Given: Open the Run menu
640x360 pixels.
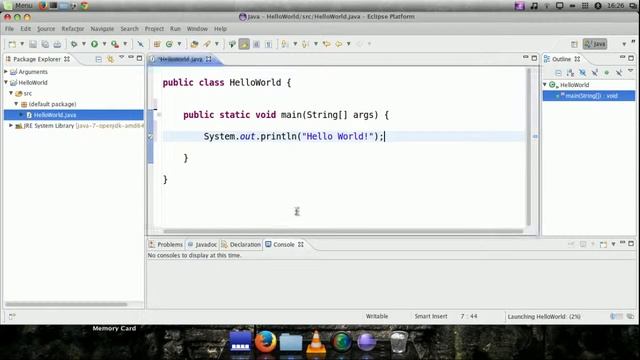Looking at the screenshot, I should pyautogui.click(x=176, y=29).
